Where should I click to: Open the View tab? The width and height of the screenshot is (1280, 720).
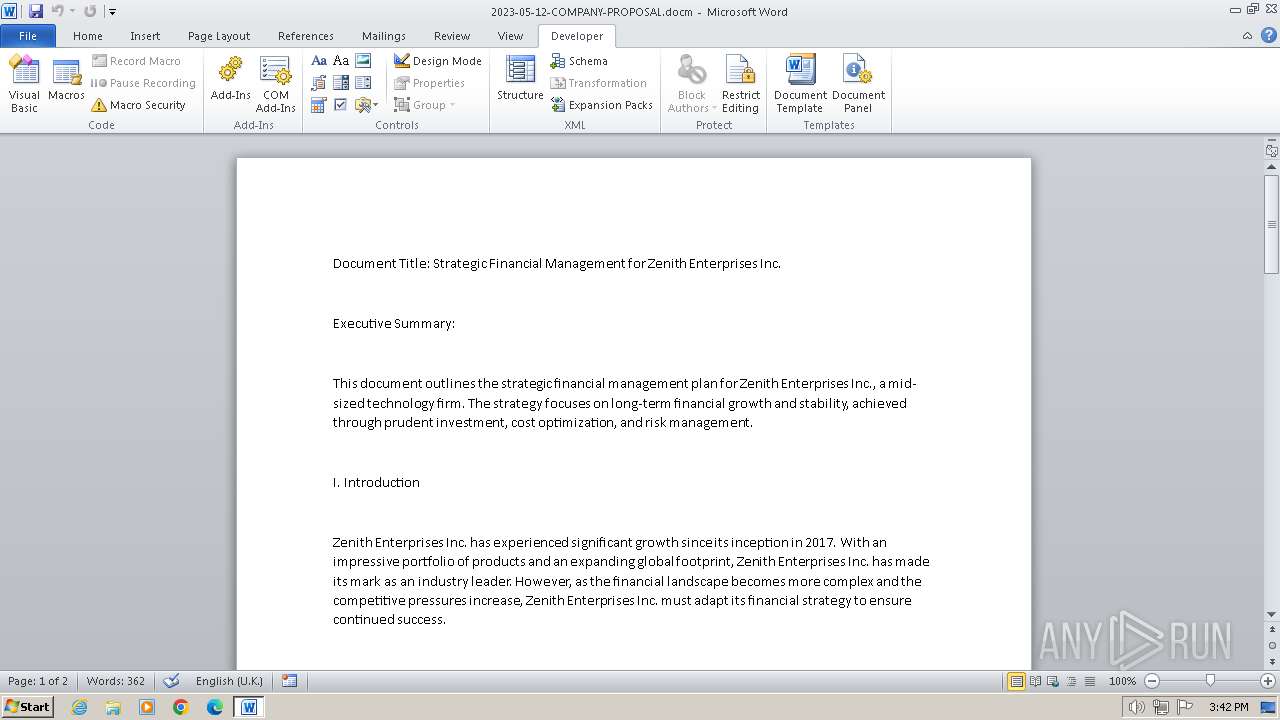[x=510, y=36]
